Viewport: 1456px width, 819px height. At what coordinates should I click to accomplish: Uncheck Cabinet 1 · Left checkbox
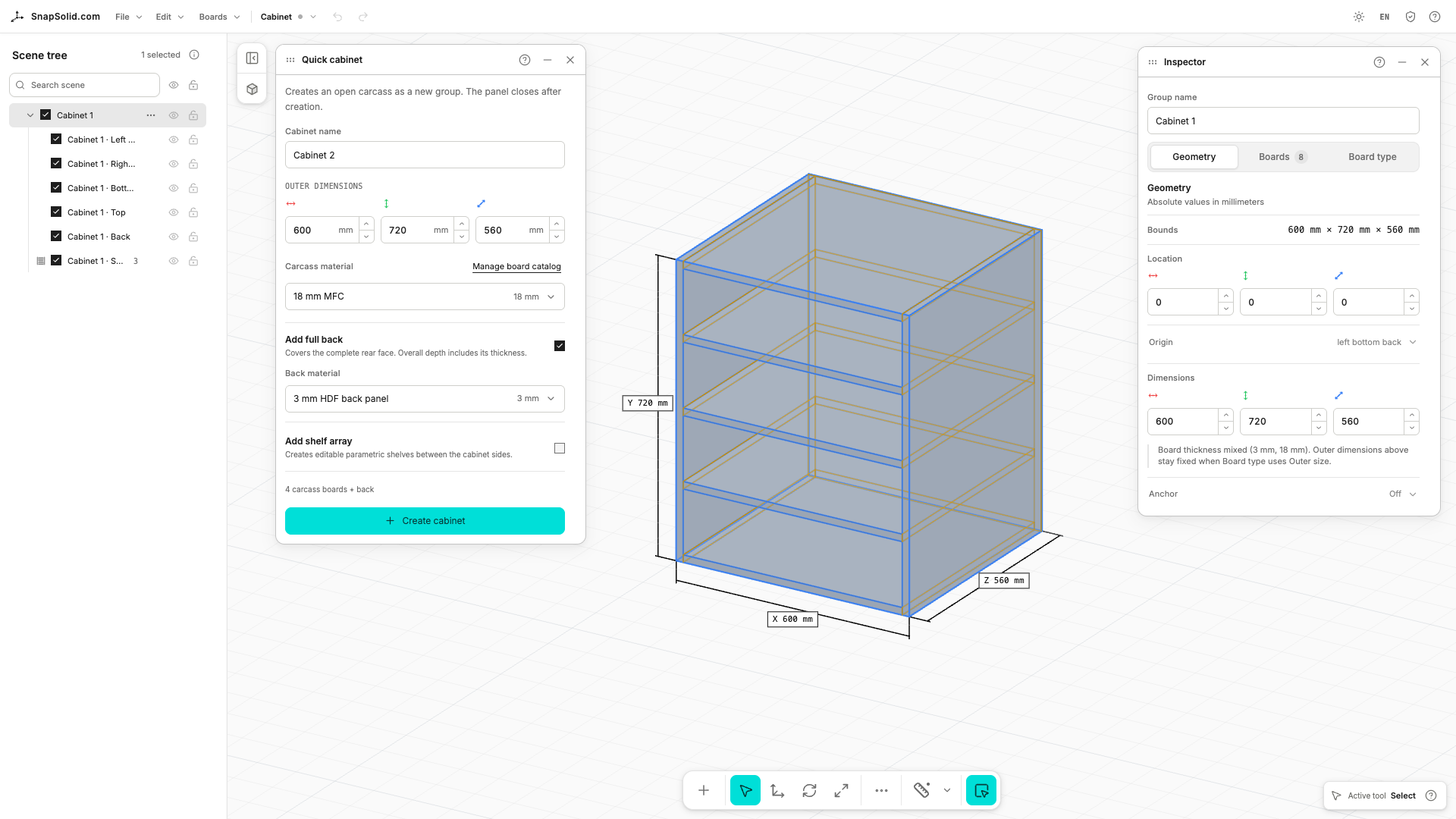[56, 139]
